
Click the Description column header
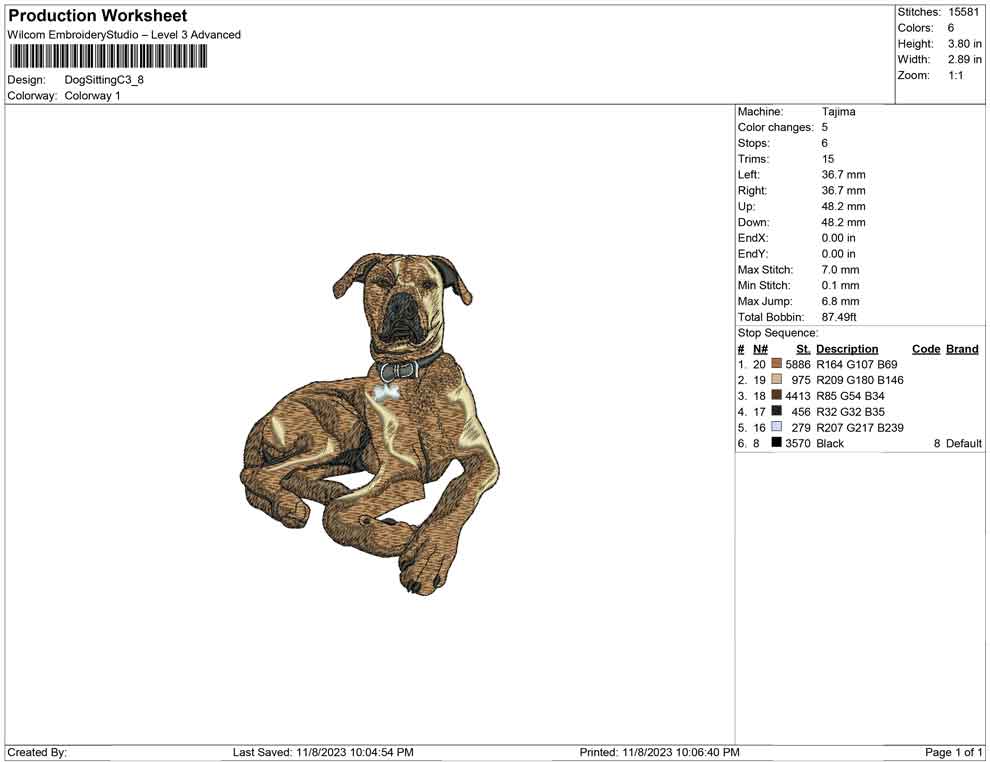coord(847,349)
